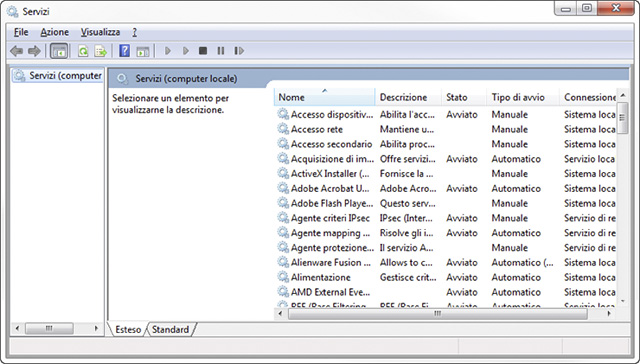This screenshot has height=364, width=640.
Task: Click the Export list toolbar icon
Action: tap(100, 51)
